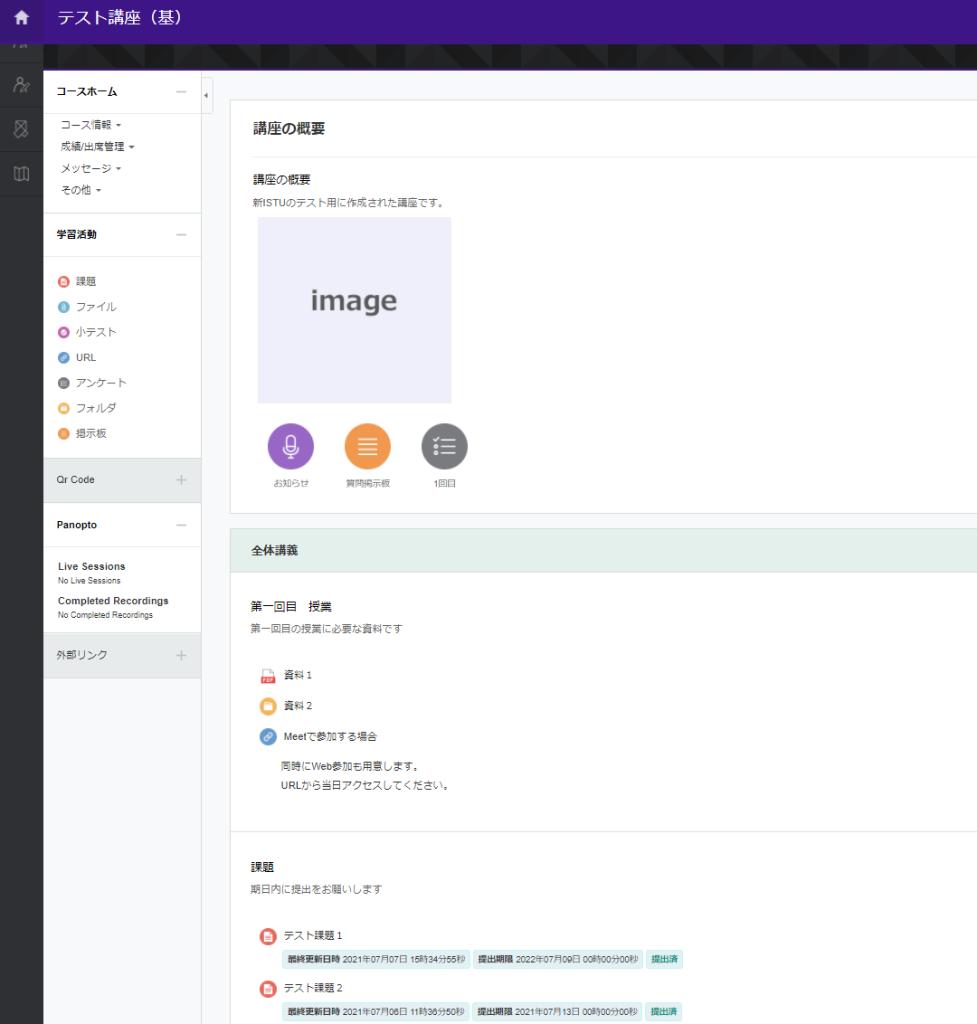Image resolution: width=977 pixels, height=1024 pixels.
Task: Click the gray 1回目 checklist icon
Action: 444,446
